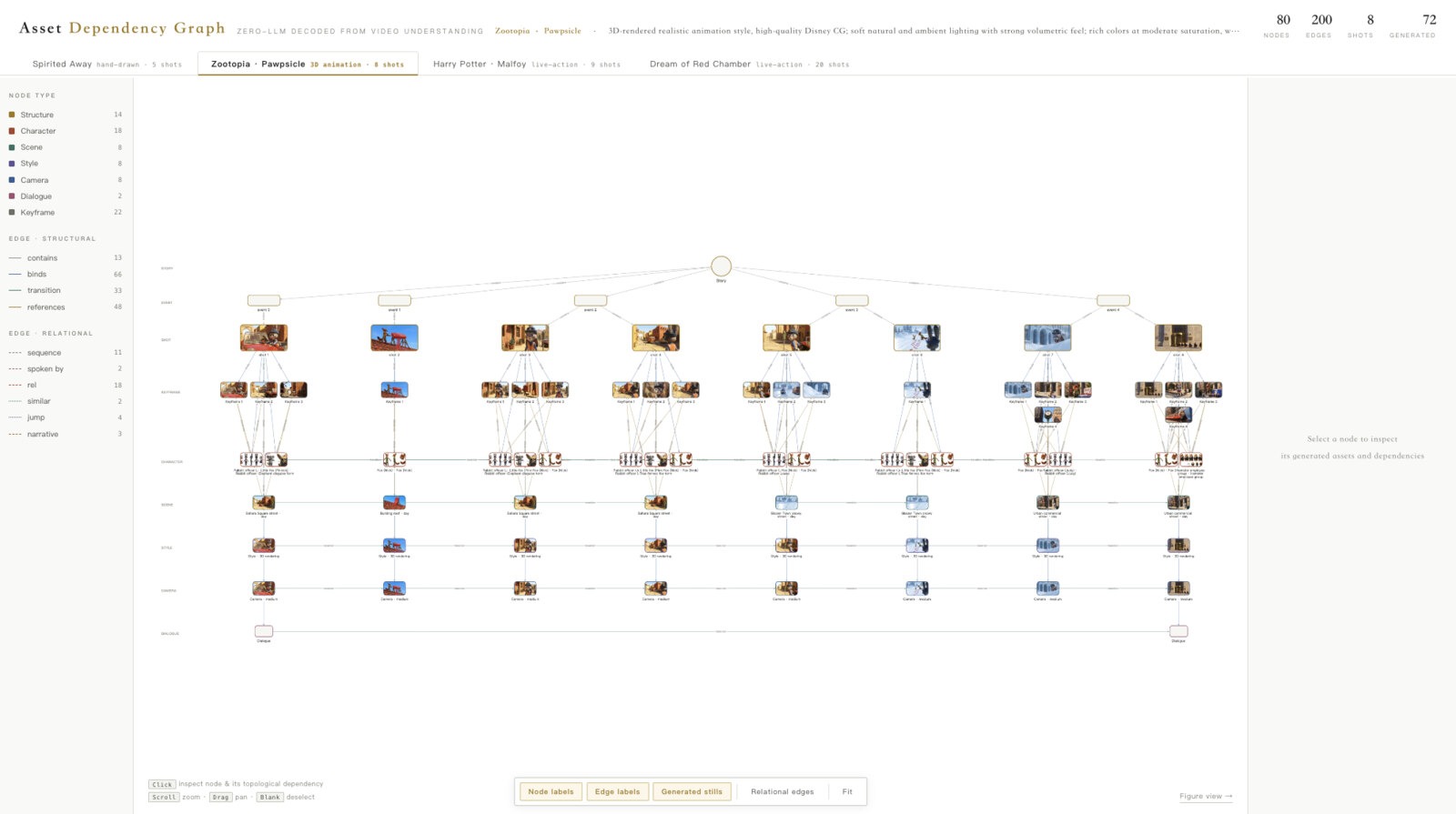The height and width of the screenshot is (814, 1456).
Task: Select the camera node under shot 8
Action: click(1178, 588)
